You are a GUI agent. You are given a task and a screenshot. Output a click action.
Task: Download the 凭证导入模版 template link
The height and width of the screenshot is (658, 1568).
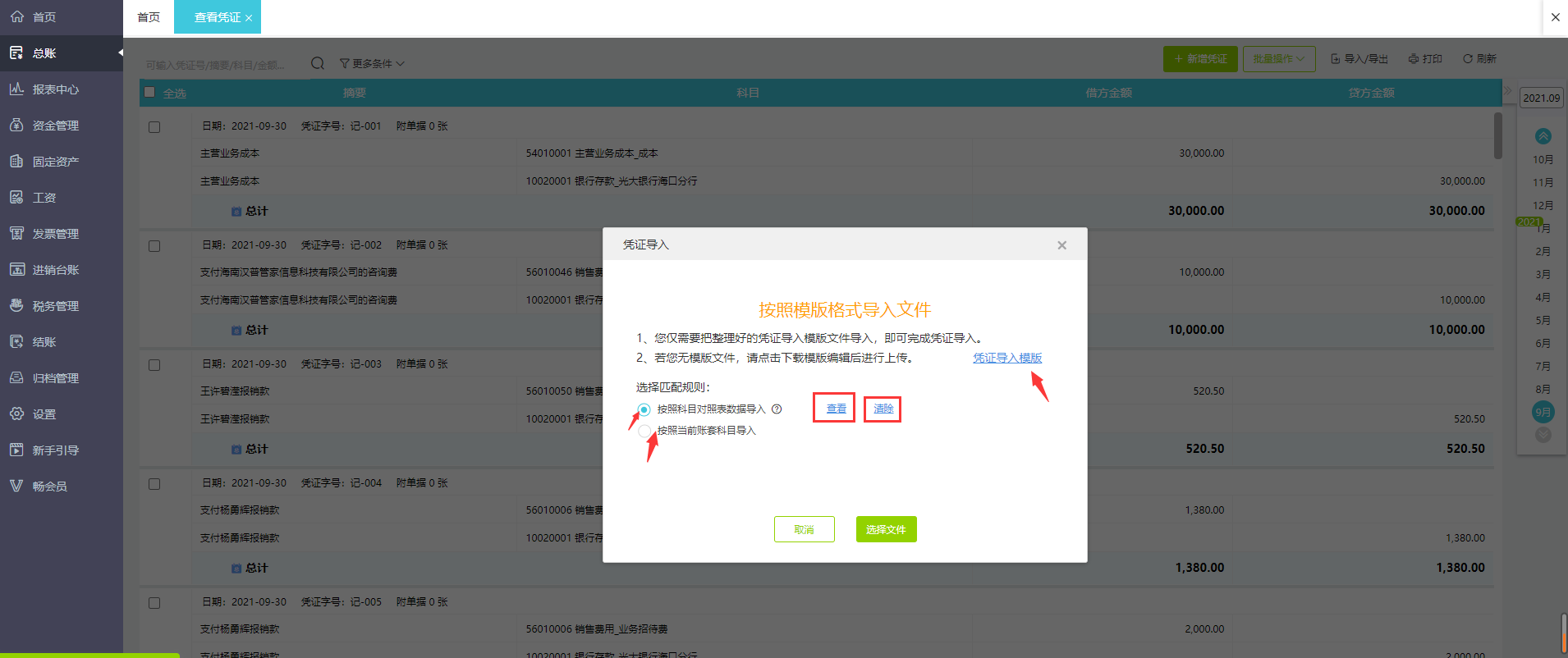(1006, 358)
